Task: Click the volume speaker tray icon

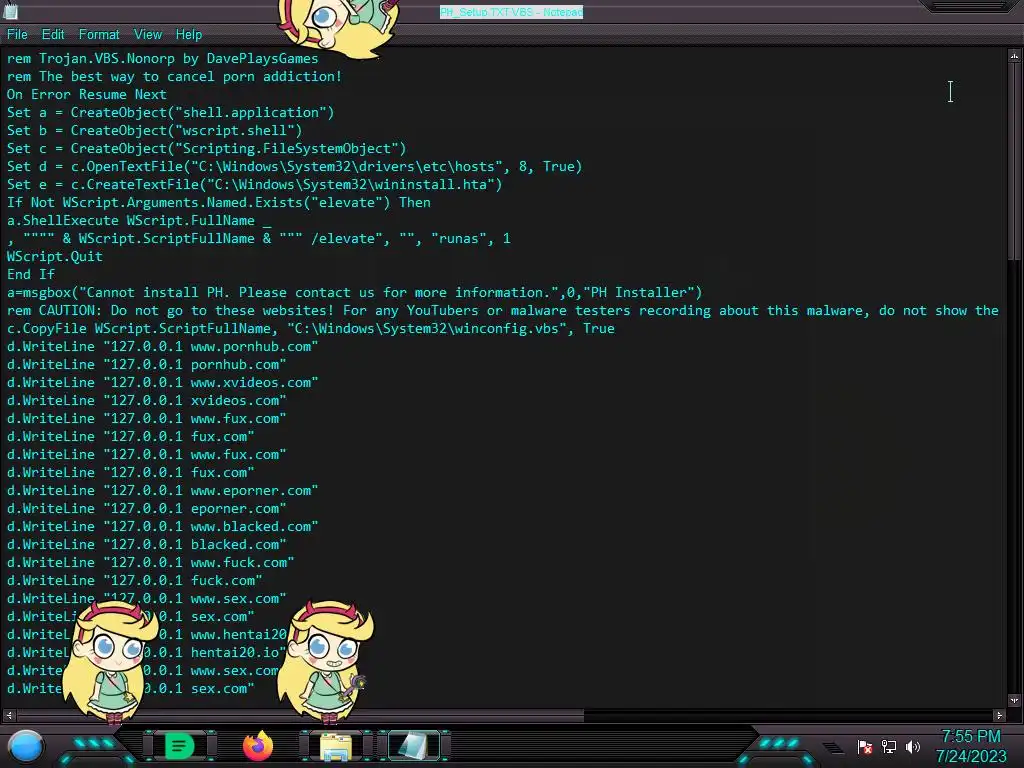Action: click(913, 746)
